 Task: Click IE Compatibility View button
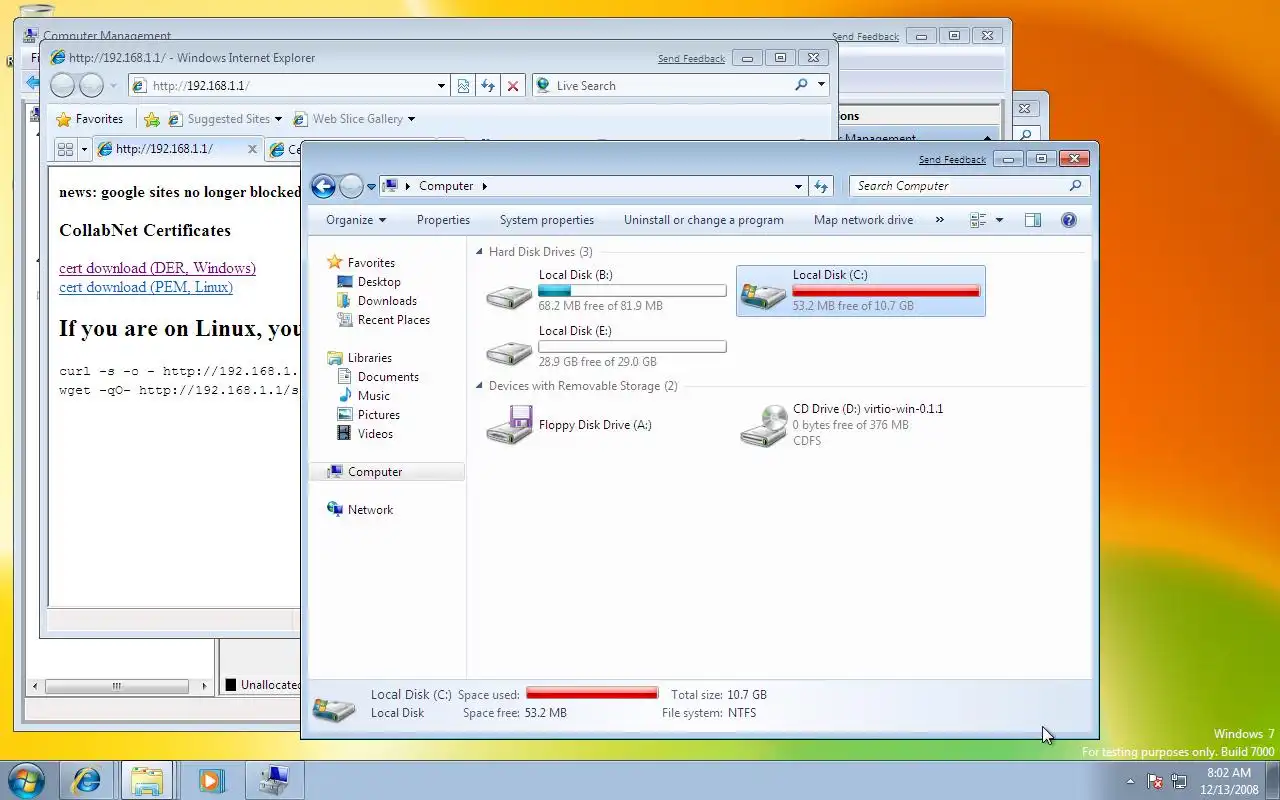[x=463, y=86]
